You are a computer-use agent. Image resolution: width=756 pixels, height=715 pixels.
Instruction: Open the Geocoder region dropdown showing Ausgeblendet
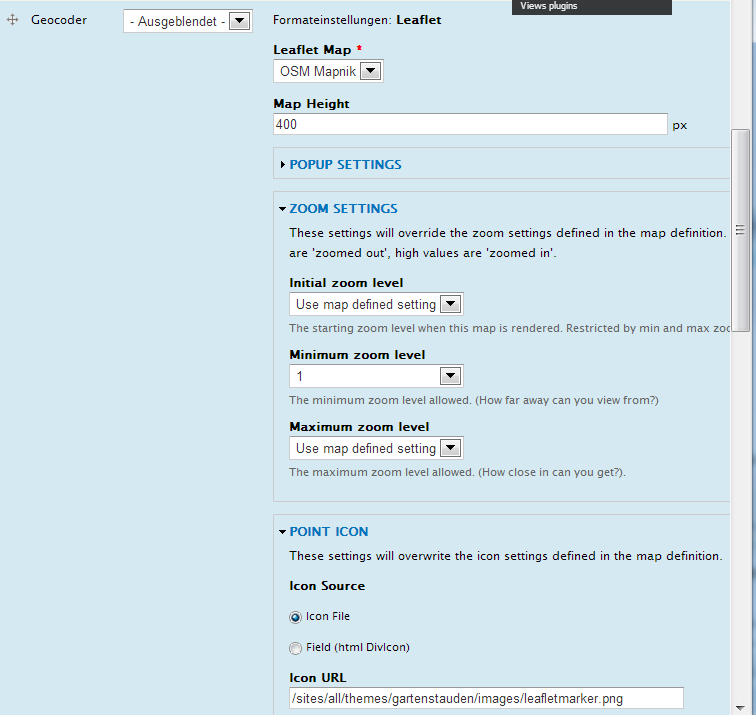point(188,21)
